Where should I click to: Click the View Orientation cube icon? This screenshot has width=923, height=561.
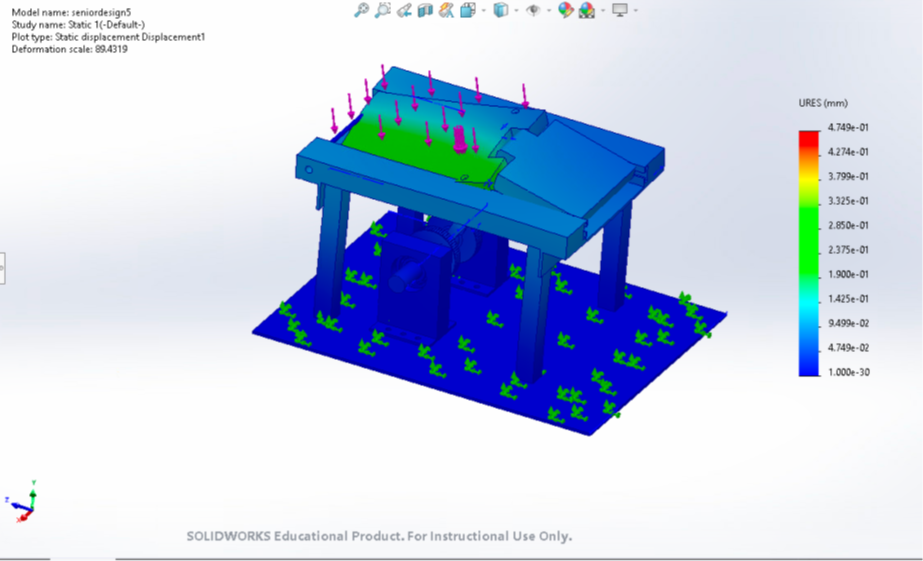(468, 10)
